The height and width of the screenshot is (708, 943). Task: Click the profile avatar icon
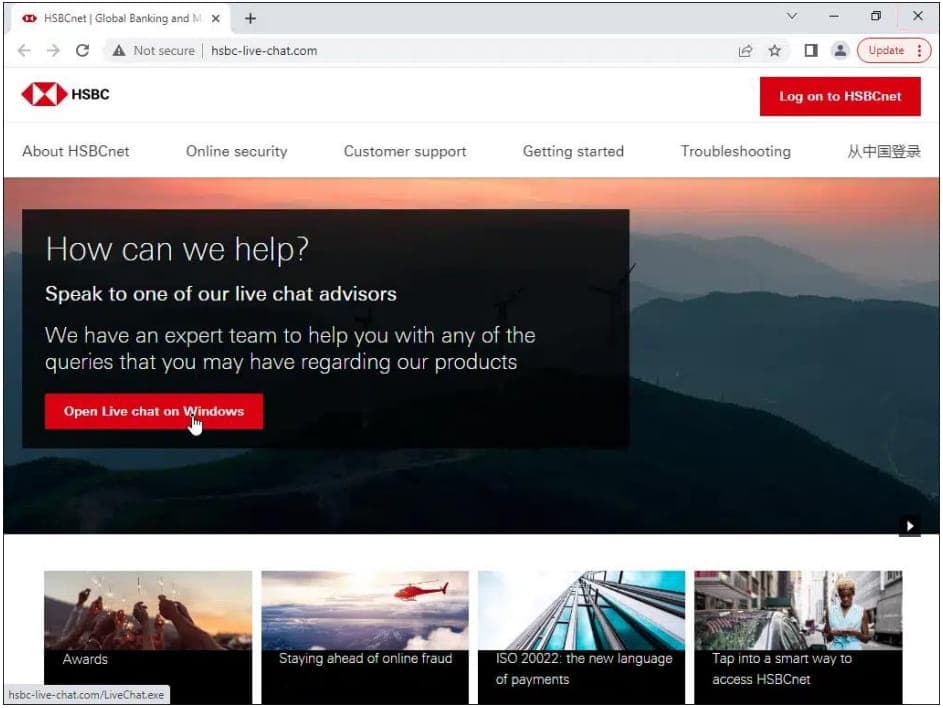841,50
